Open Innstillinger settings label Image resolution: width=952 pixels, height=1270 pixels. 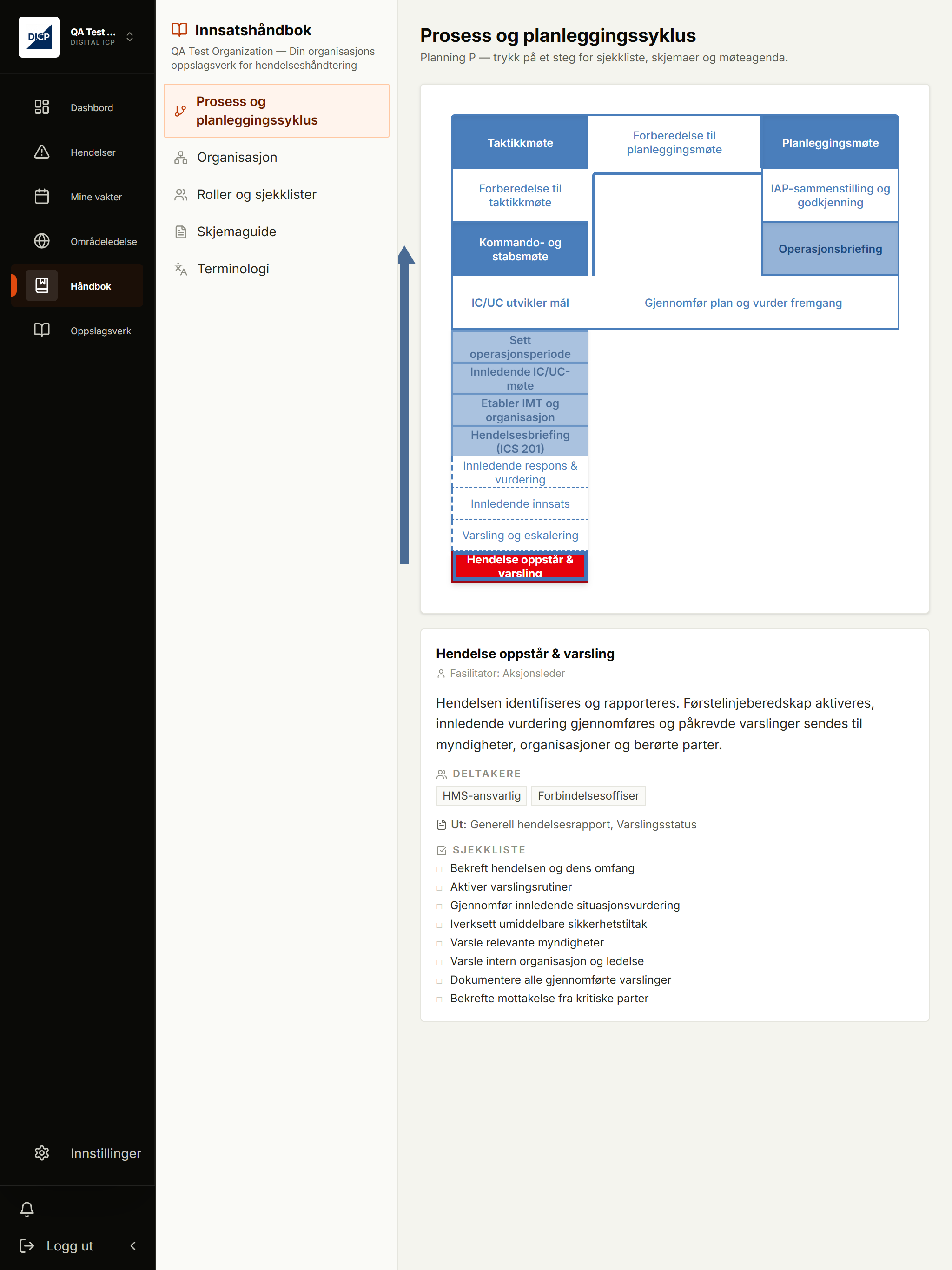[x=106, y=1153]
